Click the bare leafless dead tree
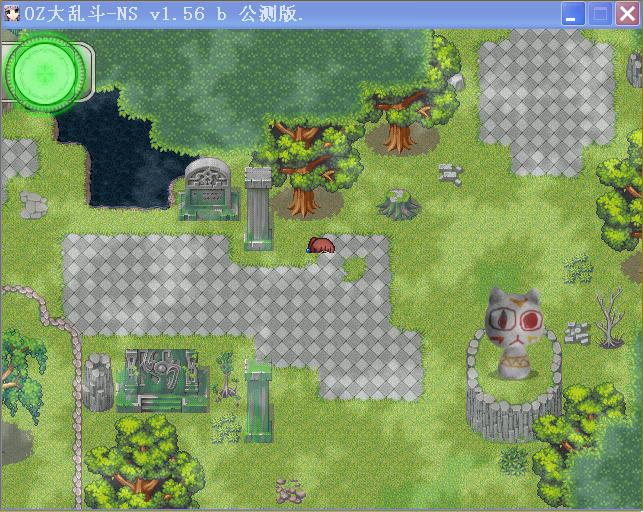This screenshot has width=643, height=512. click(611, 317)
